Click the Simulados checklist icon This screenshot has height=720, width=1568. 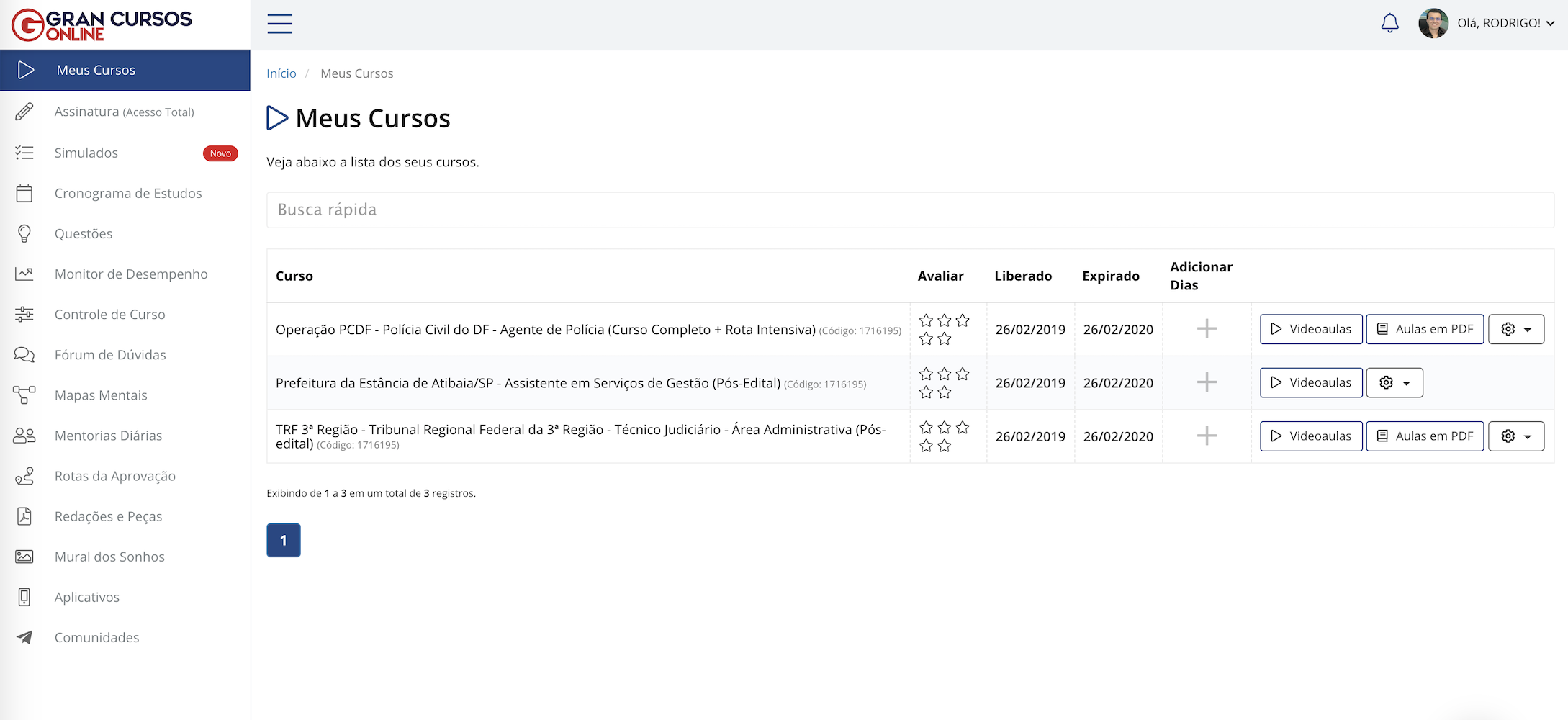coord(24,153)
